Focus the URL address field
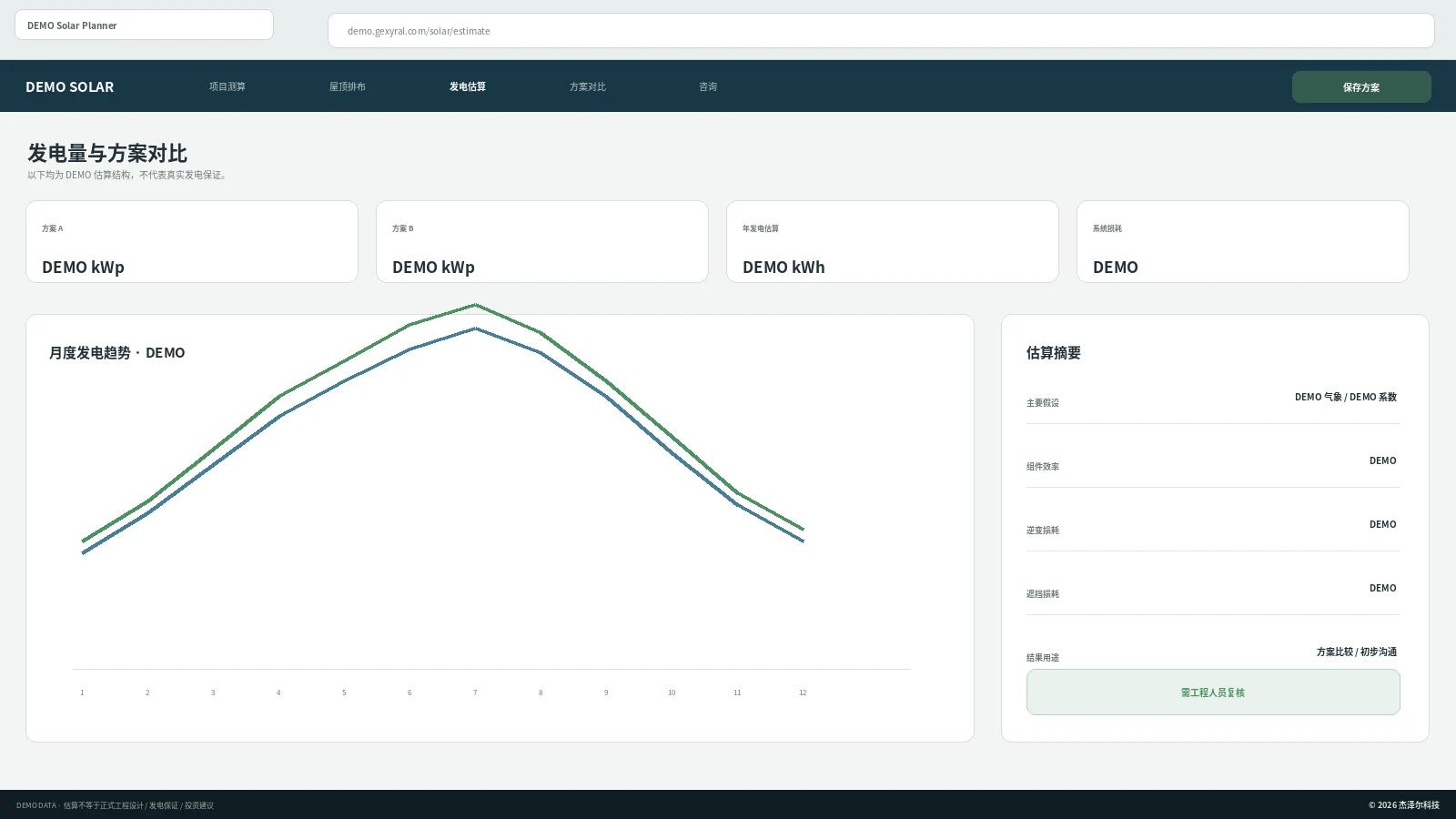Image resolution: width=1456 pixels, height=819 pixels. click(881, 31)
